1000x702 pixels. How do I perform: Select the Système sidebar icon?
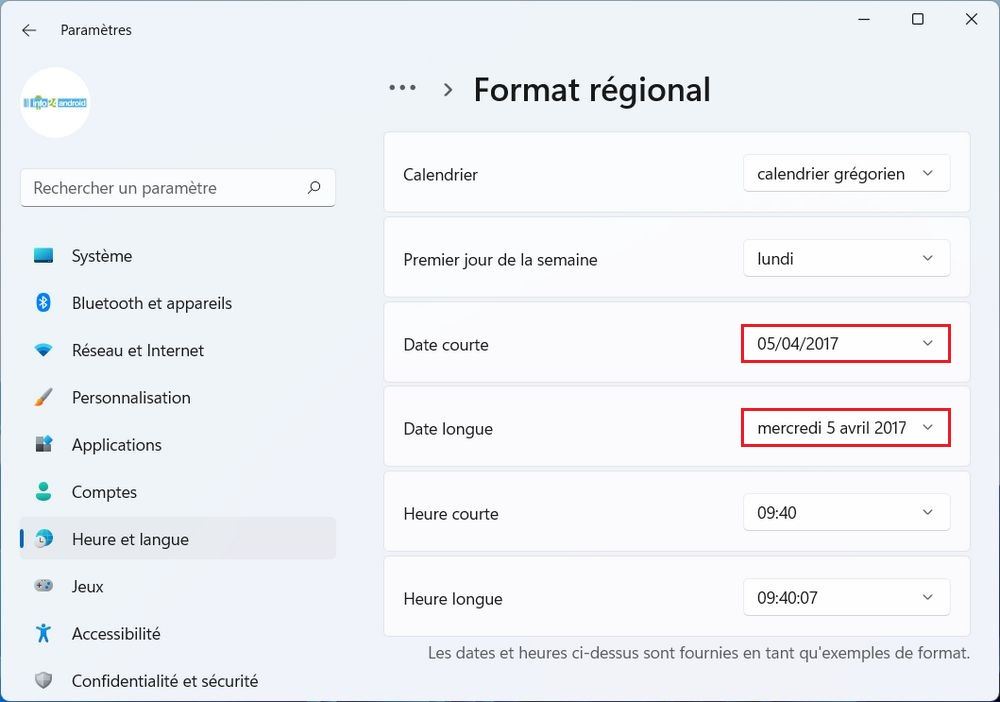coord(44,256)
